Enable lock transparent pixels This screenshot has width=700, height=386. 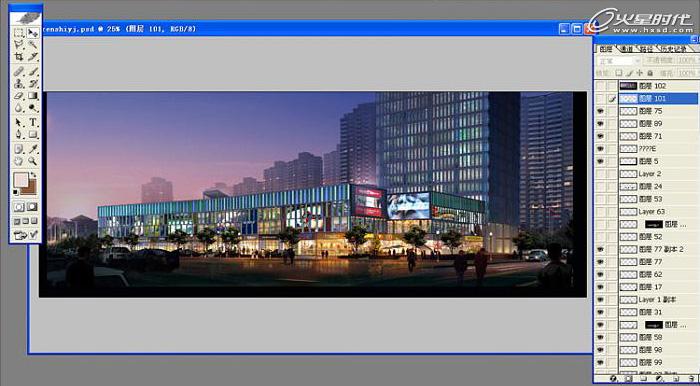(x=618, y=73)
